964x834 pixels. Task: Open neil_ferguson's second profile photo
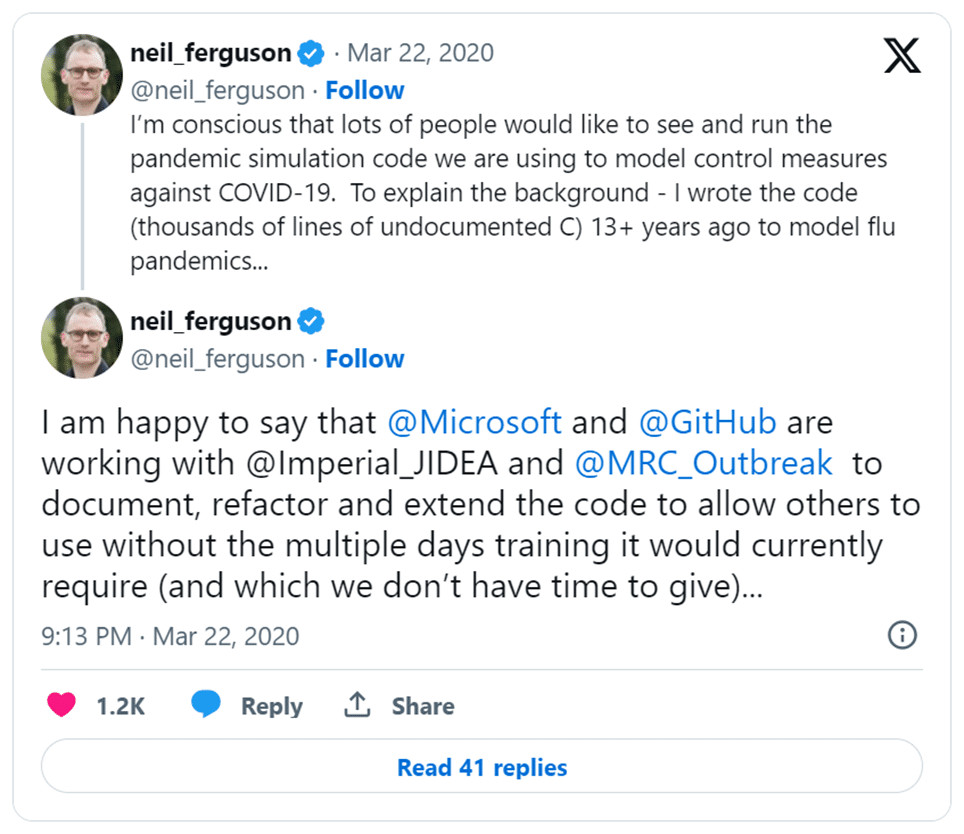click(x=82, y=337)
